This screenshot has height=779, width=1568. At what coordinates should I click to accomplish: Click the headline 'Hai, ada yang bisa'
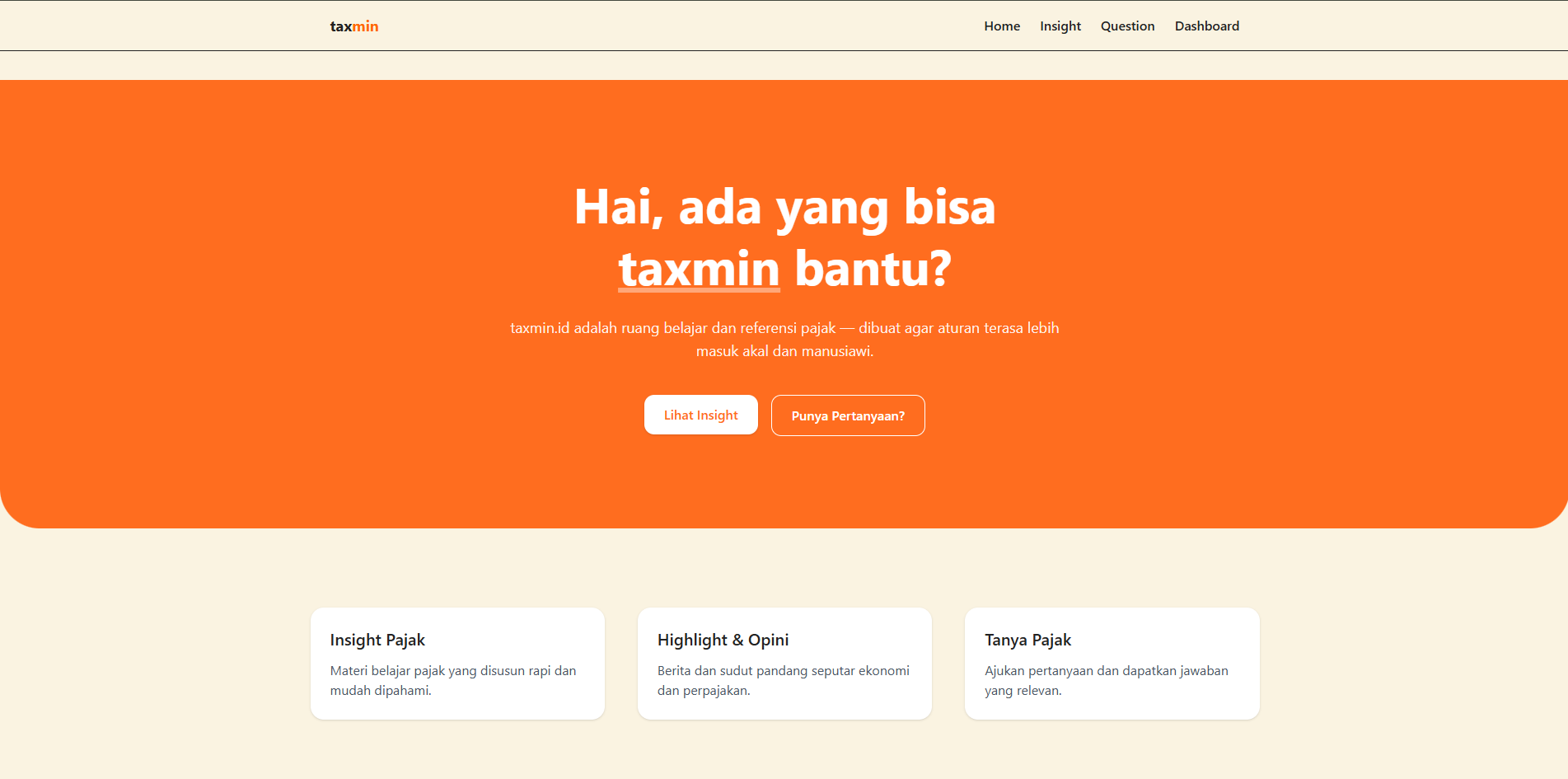784,208
